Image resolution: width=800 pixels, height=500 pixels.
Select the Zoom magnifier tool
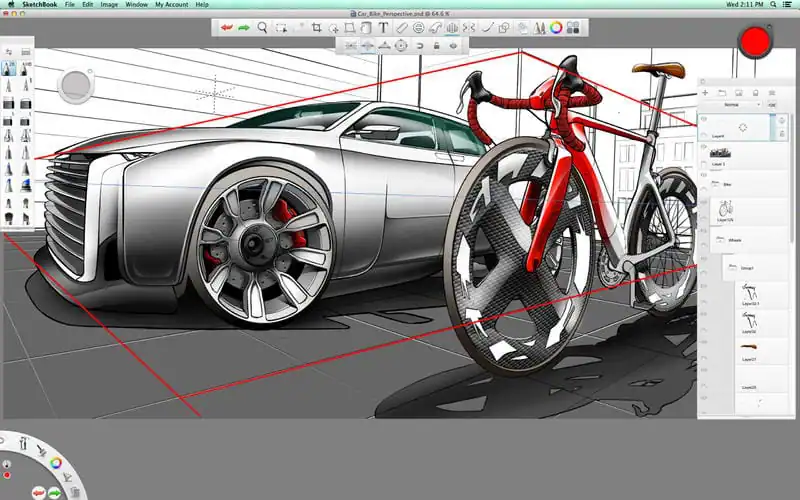(x=262, y=28)
